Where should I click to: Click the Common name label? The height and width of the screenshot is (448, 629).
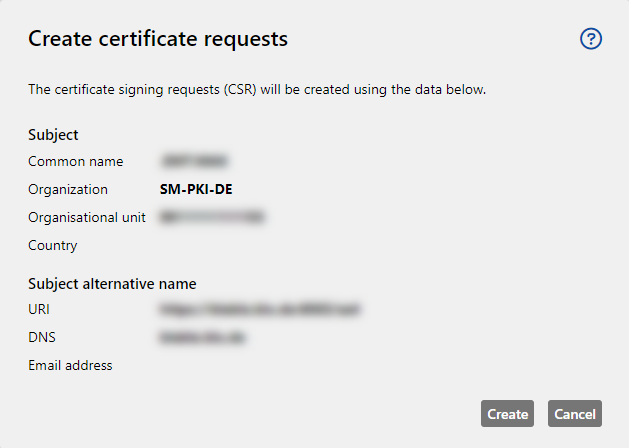[x=75, y=161]
